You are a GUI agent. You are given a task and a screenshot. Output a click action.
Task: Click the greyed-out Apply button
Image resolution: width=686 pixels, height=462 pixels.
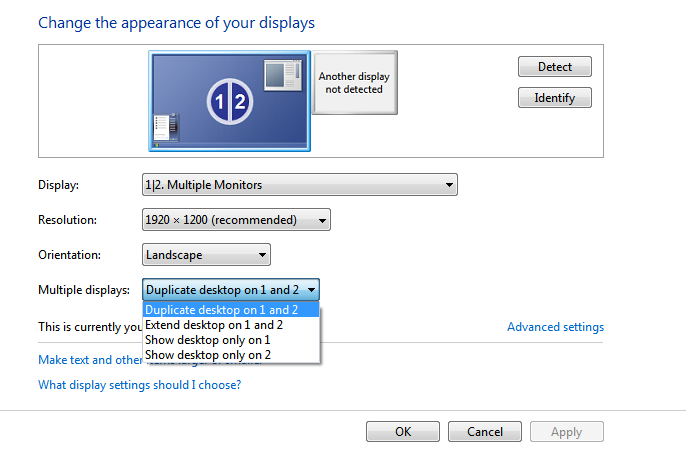coord(566,432)
